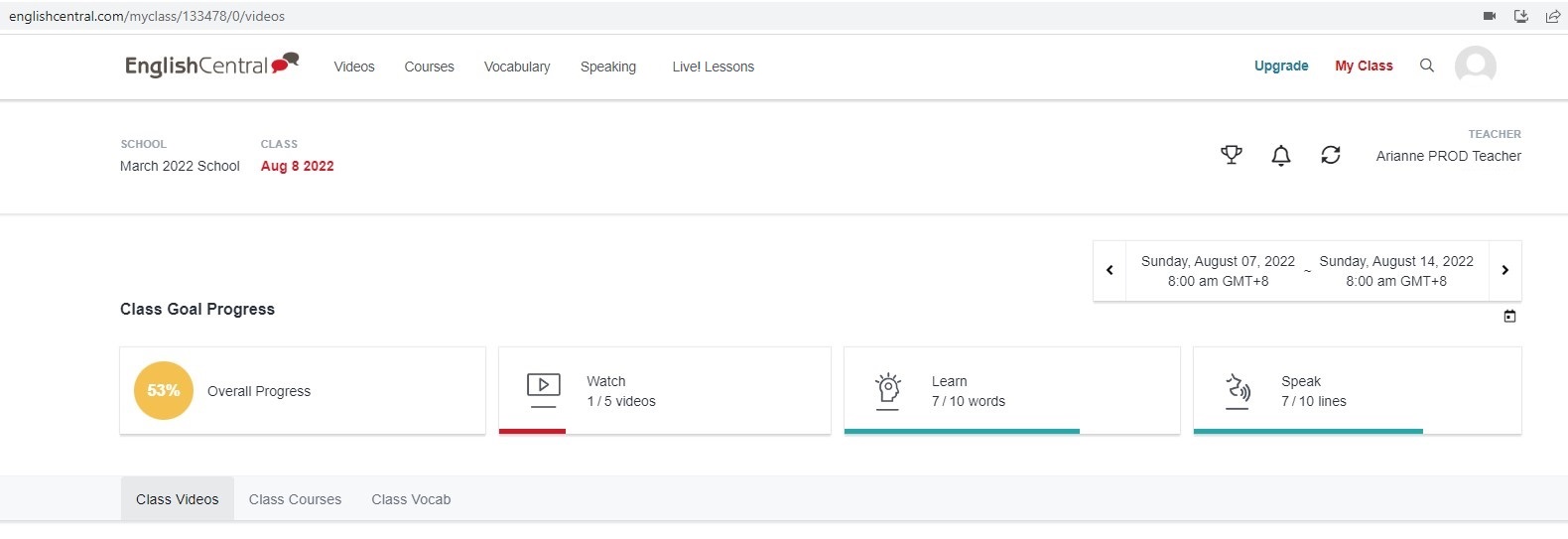The width and height of the screenshot is (1568, 539).
Task: Switch to Class Courses tab
Action: 295,499
